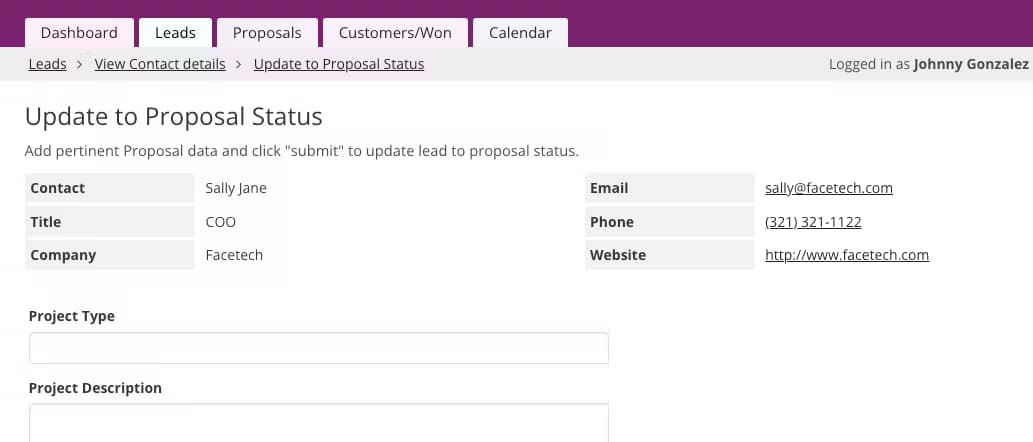Open the Calendar tab
Image resolution: width=1033 pixels, height=442 pixels.
click(x=520, y=33)
